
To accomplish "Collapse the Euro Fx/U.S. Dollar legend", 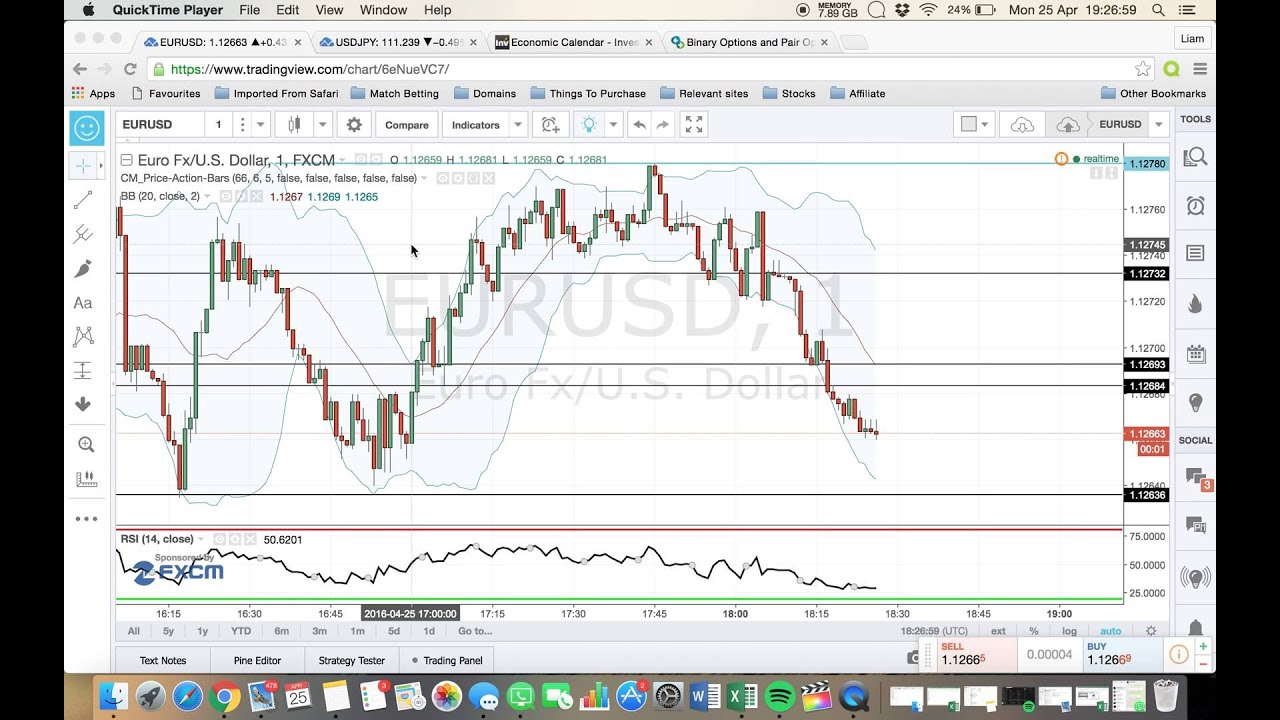I will pyautogui.click(x=127, y=160).
